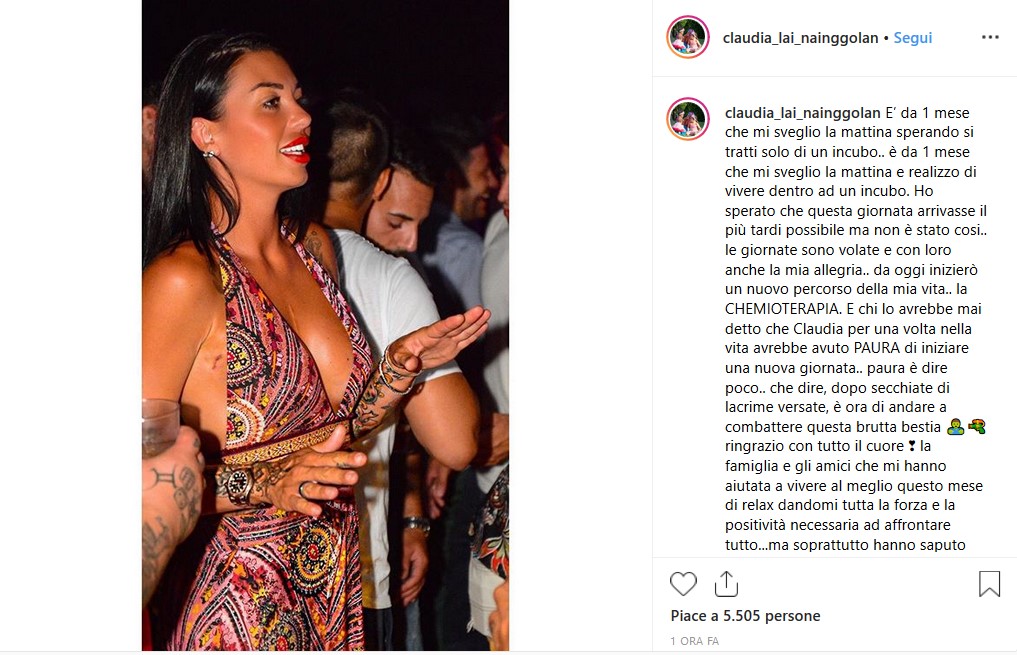The height and width of the screenshot is (655, 1017).
Task: Open the profile avatar in the post header
Action: coord(688,37)
